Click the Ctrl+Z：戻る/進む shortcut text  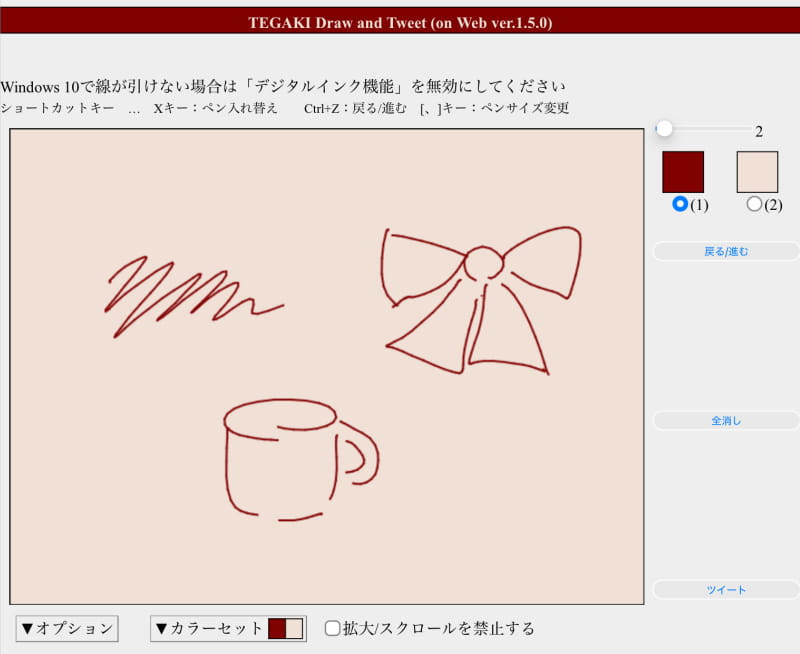click(x=355, y=108)
